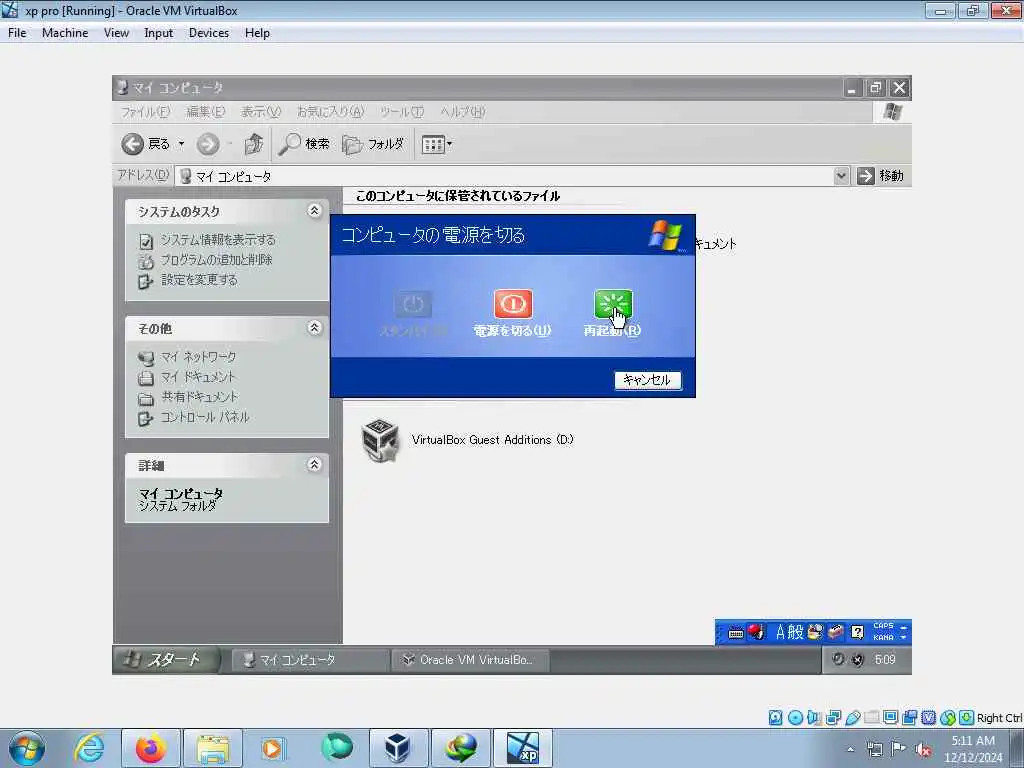Show hidden tray icons arrow
This screenshot has height=768, width=1024.
click(850, 749)
